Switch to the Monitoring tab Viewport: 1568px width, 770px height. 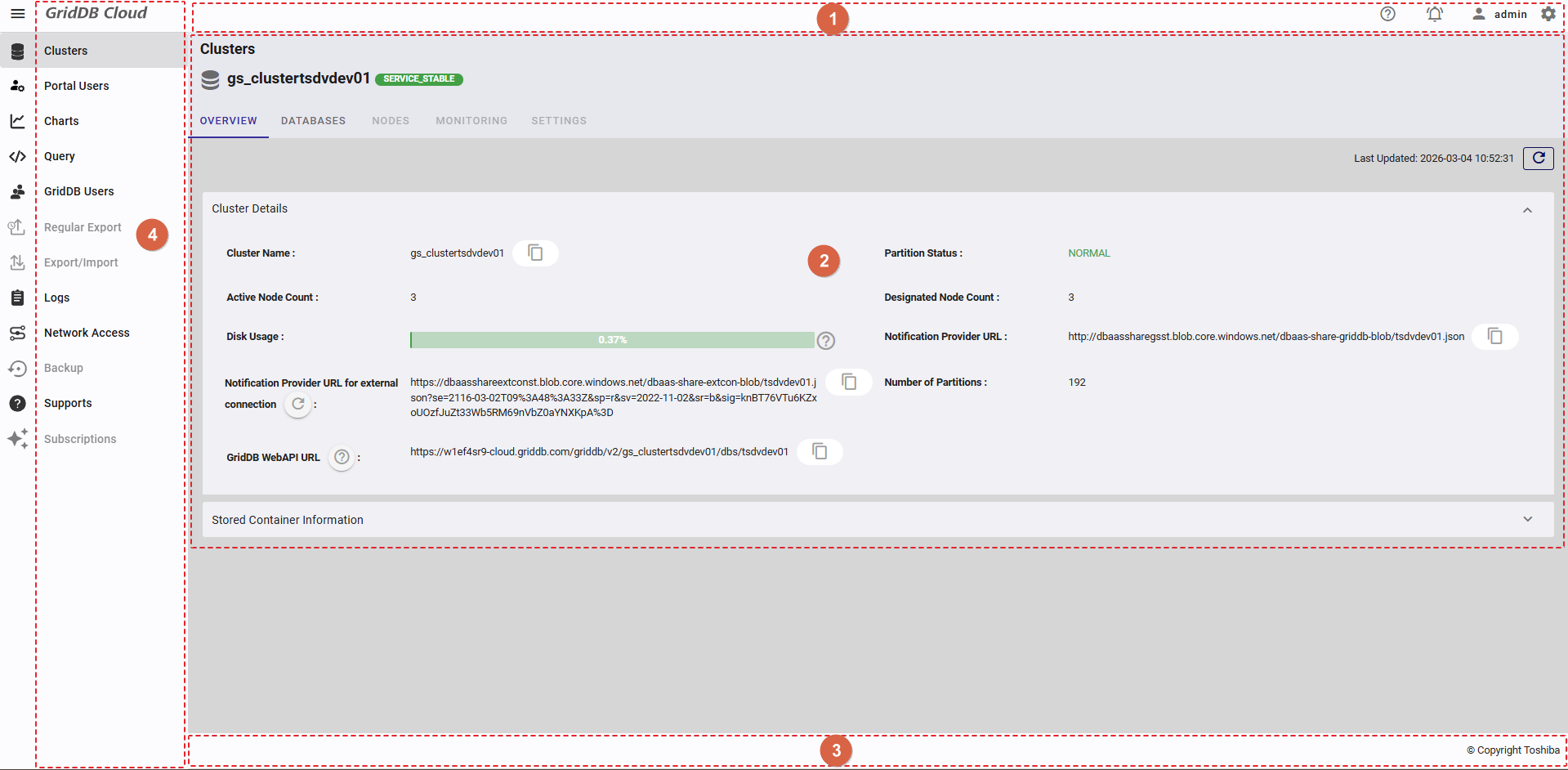coord(471,121)
